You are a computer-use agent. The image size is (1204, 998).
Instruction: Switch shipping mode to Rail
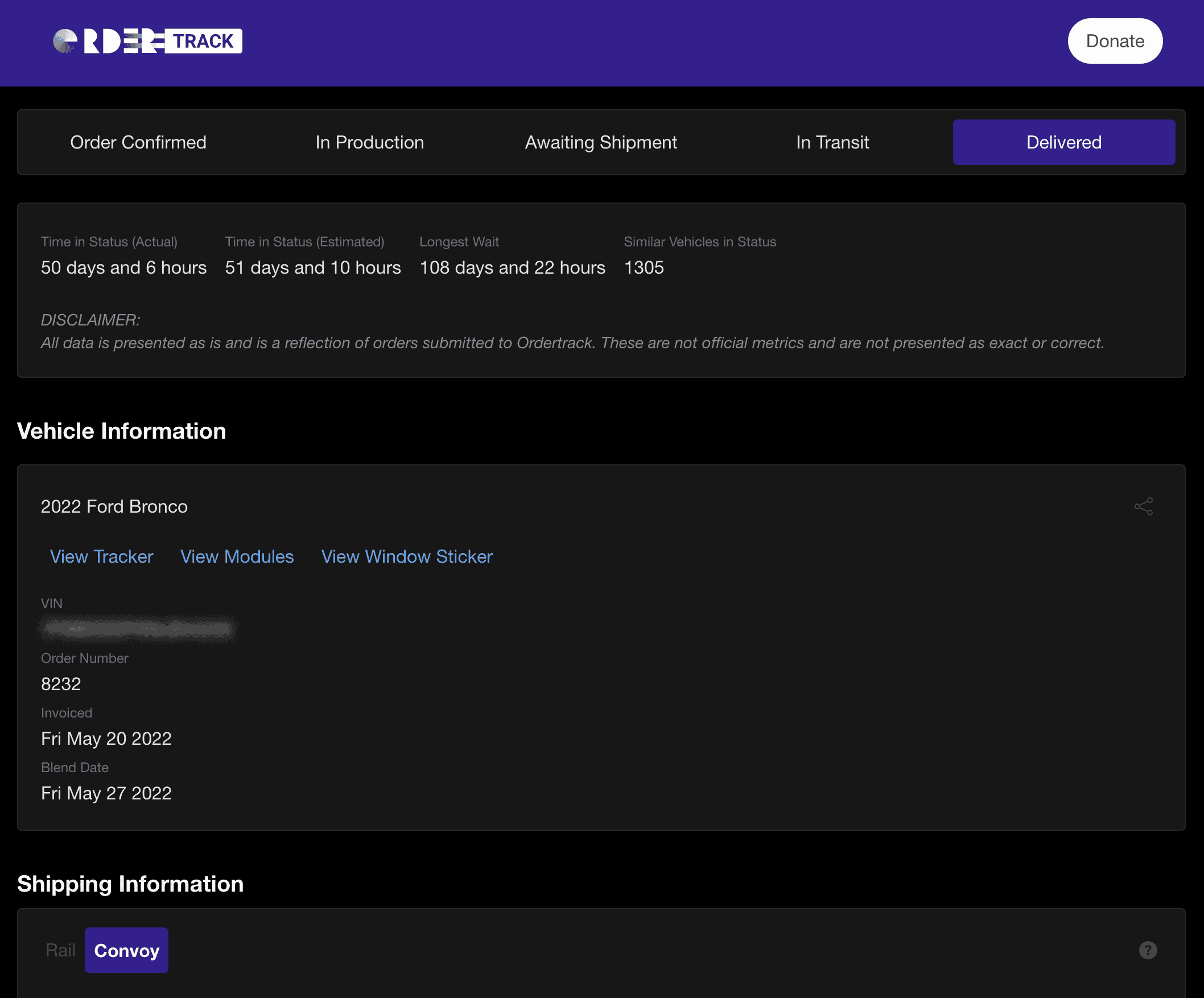[60, 950]
